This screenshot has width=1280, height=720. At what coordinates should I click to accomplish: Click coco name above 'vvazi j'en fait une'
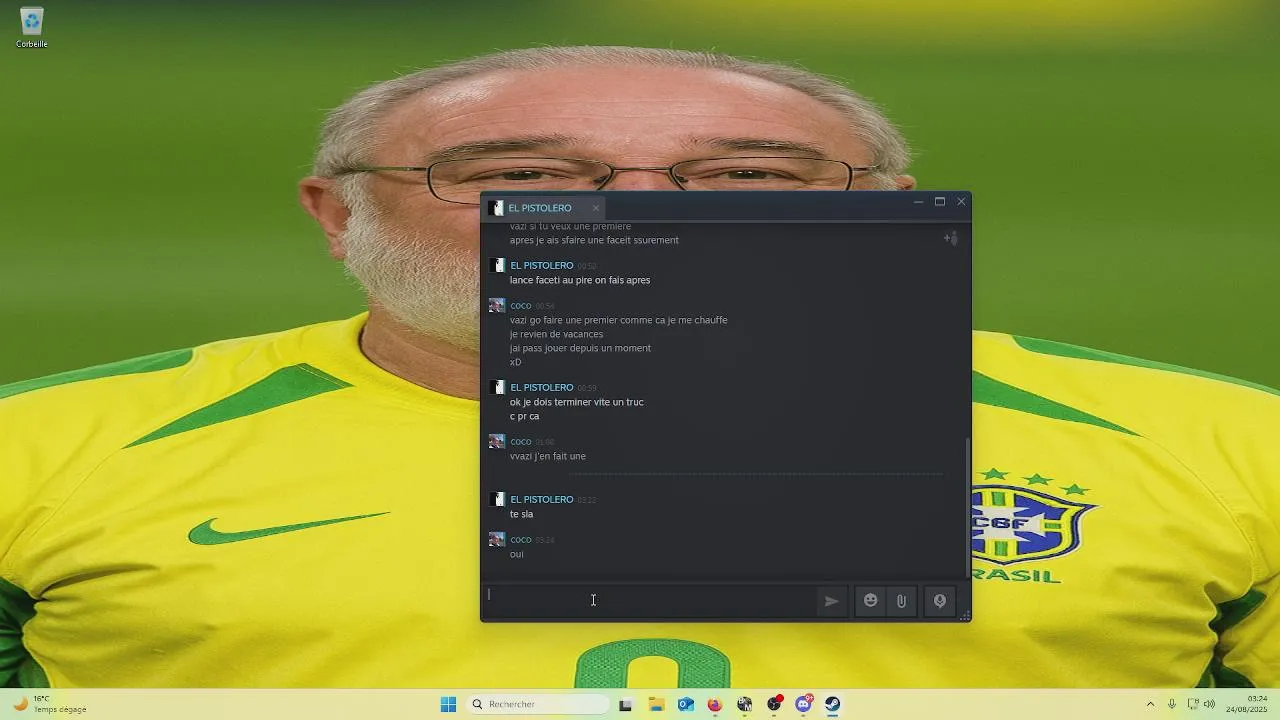pyautogui.click(x=520, y=441)
